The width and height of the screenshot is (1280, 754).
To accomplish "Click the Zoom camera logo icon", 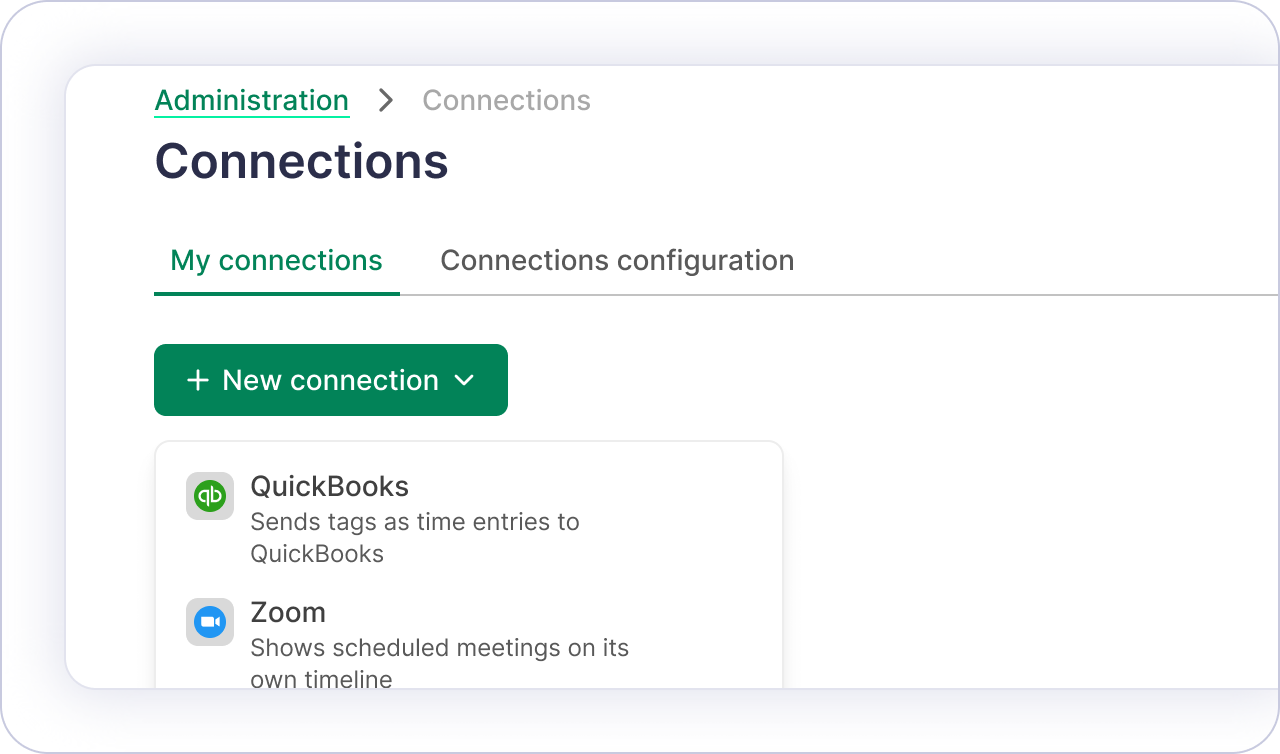I will 210,622.
